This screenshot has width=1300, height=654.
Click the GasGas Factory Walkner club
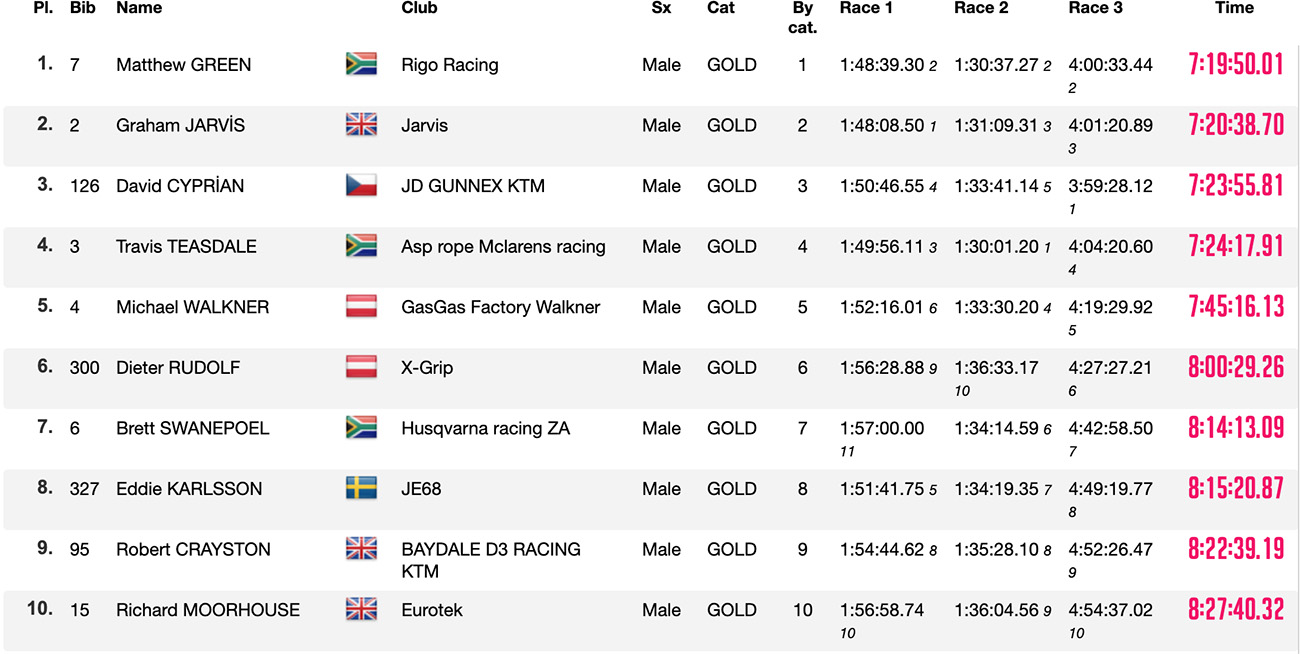pyautogui.click(x=501, y=308)
